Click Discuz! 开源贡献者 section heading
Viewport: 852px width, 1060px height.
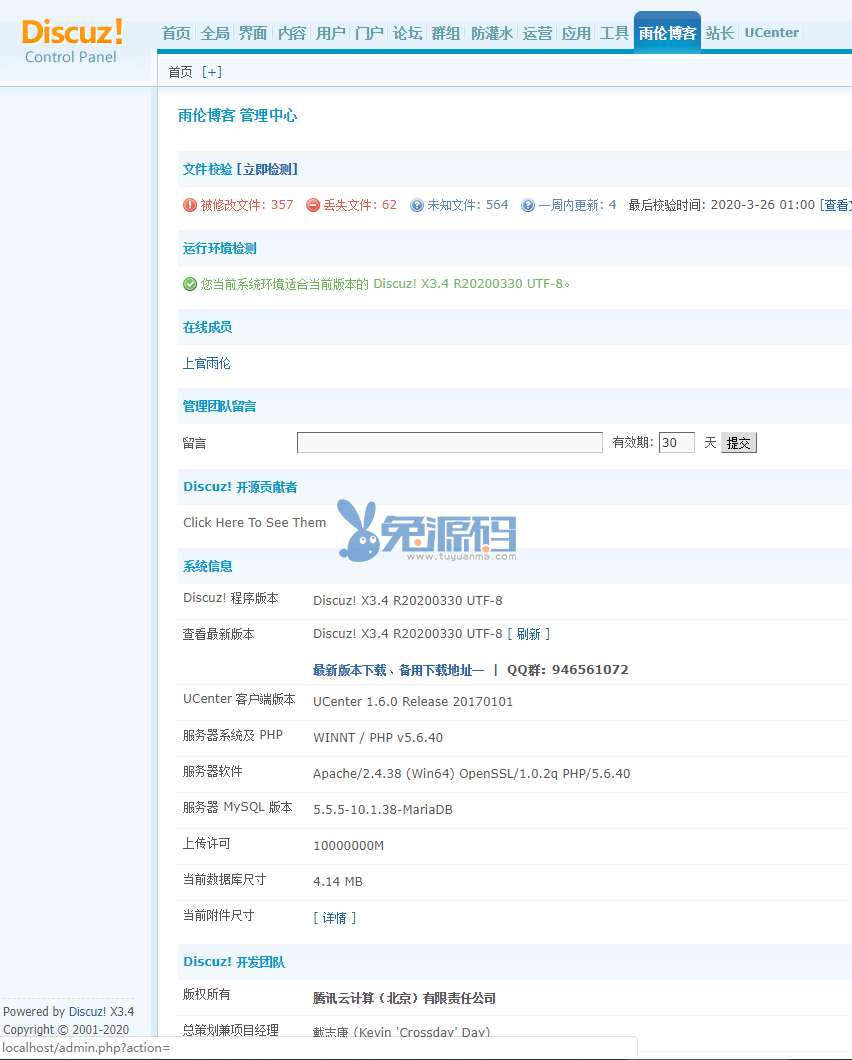click(x=240, y=487)
